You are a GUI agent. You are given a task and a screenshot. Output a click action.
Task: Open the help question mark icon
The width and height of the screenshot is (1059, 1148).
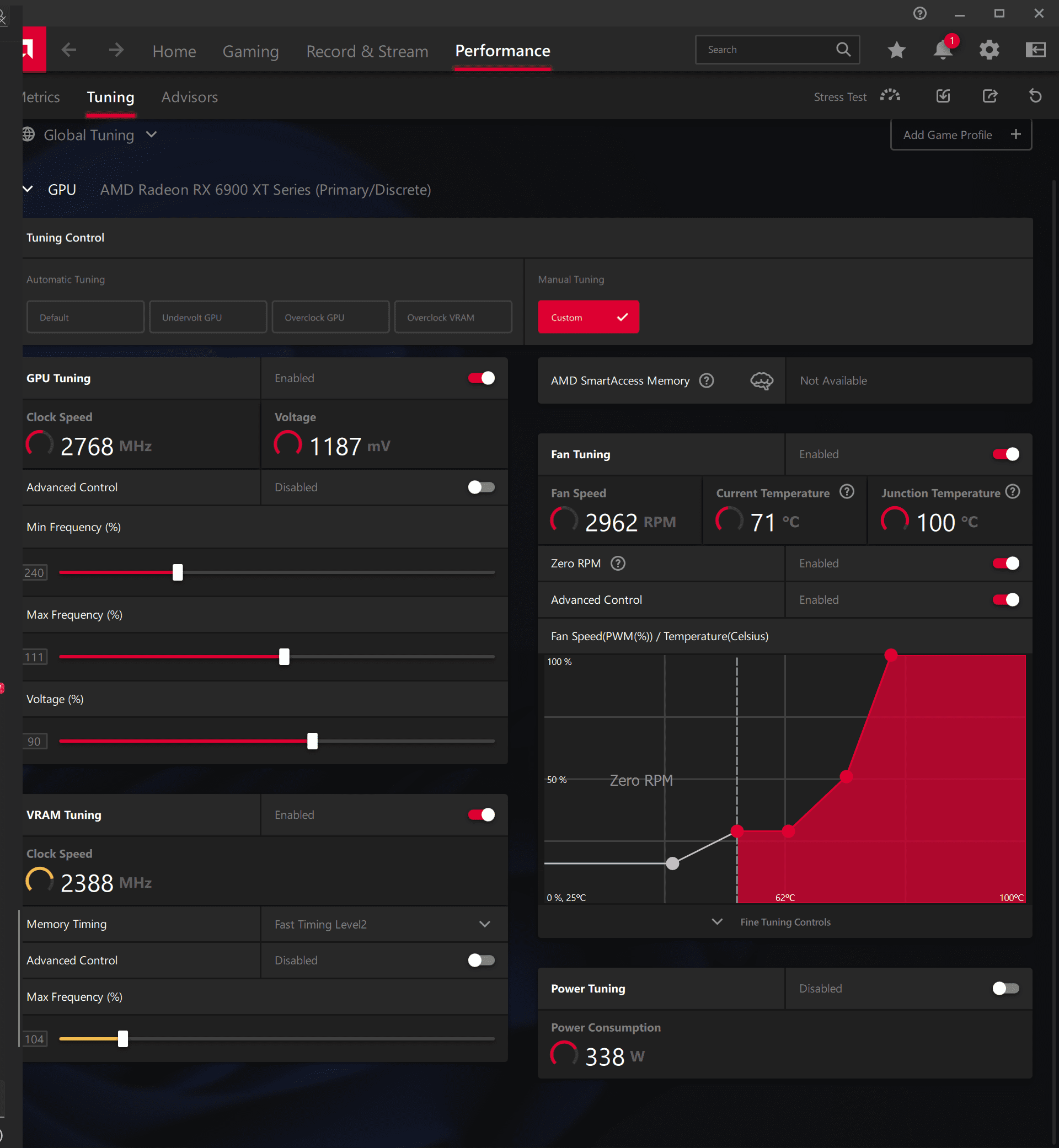(919, 13)
